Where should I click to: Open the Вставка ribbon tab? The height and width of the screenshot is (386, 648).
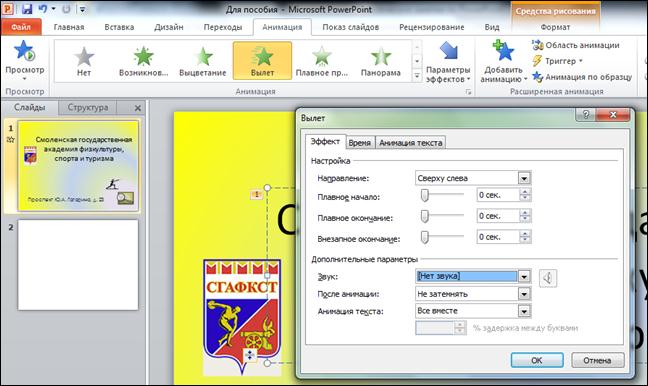tap(119, 27)
